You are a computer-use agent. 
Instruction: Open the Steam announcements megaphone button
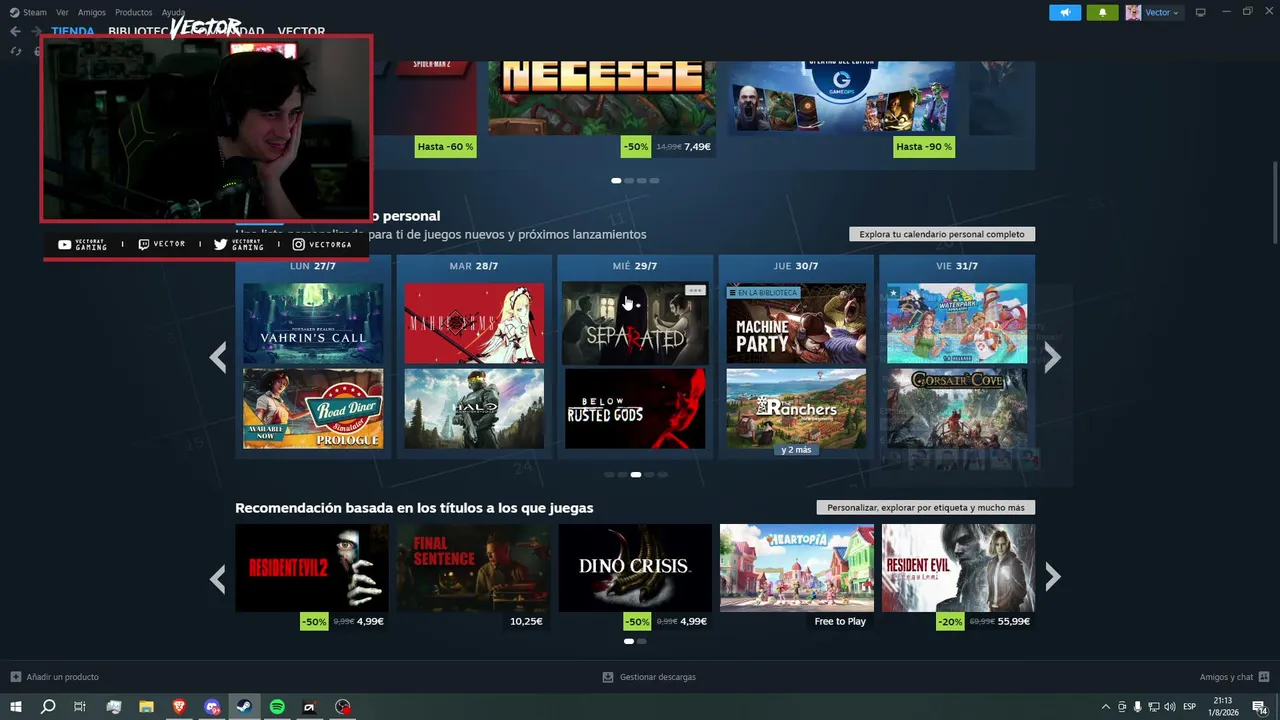(x=1065, y=12)
